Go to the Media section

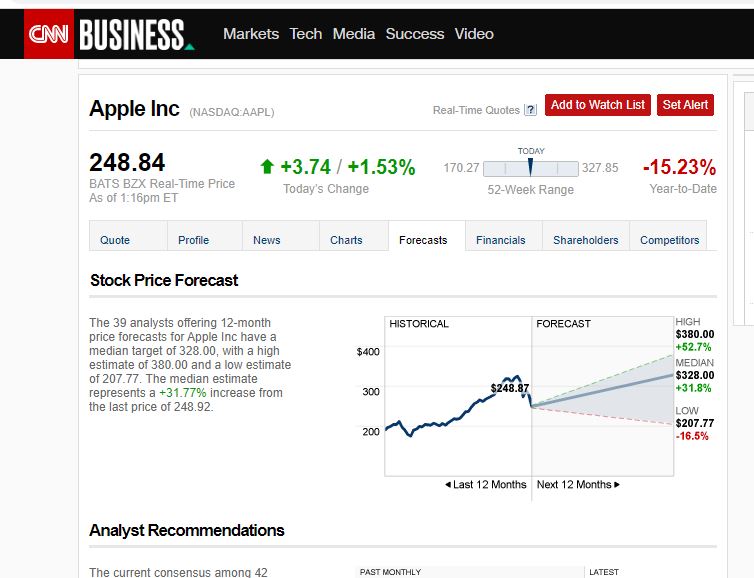(x=354, y=34)
